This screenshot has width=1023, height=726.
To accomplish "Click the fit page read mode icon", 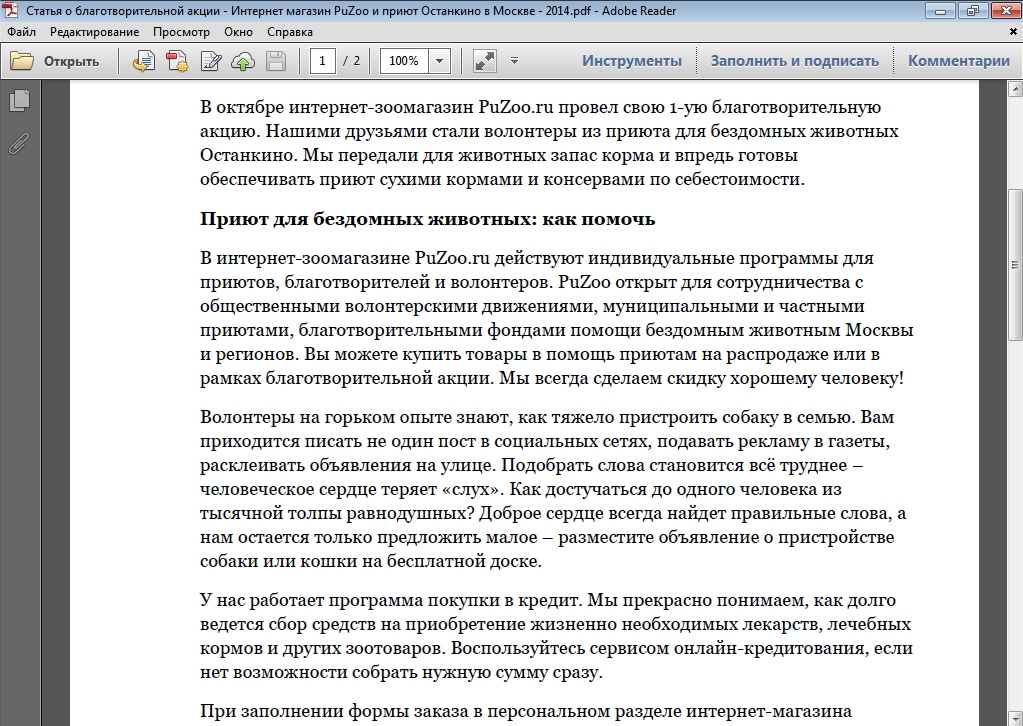I will click(484, 61).
